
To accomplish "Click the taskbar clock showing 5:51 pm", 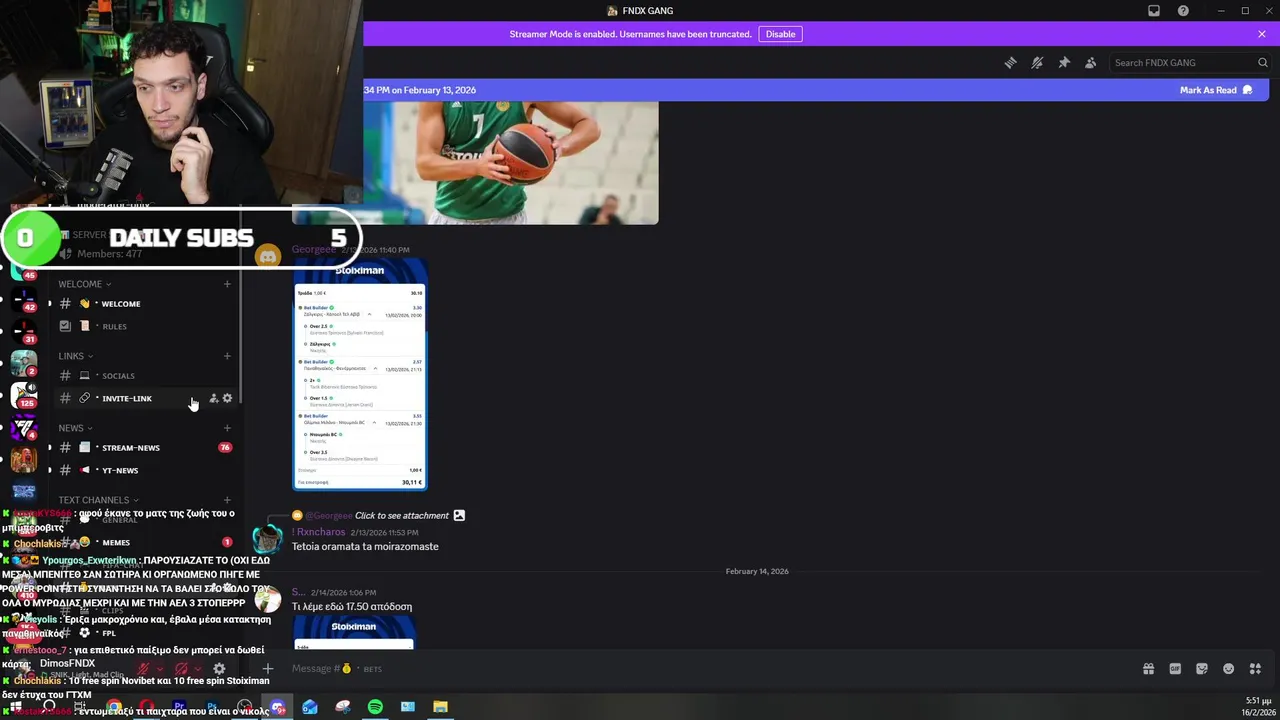I will (x=1259, y=706).
